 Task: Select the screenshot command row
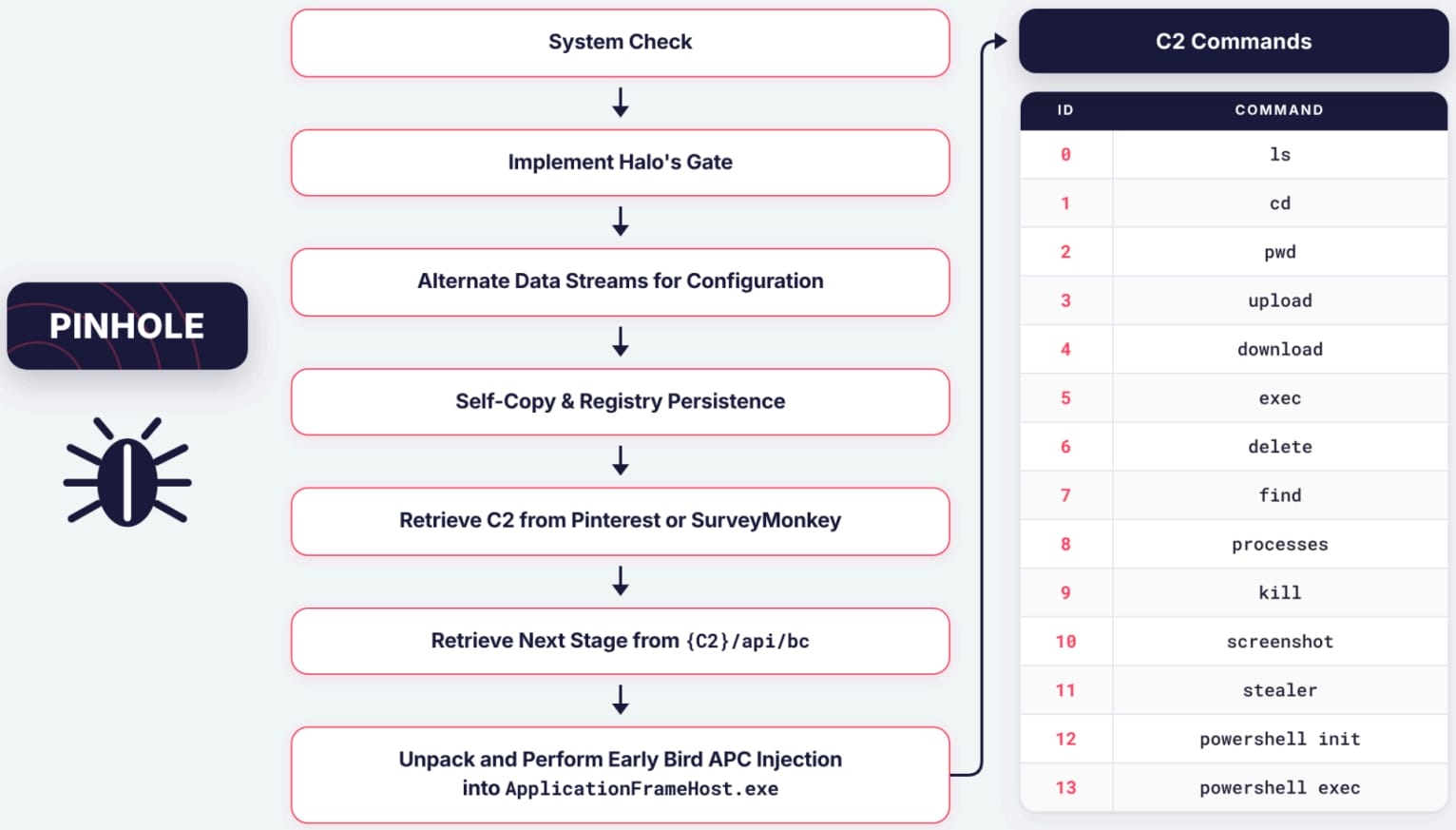[x=1234, y=642]
